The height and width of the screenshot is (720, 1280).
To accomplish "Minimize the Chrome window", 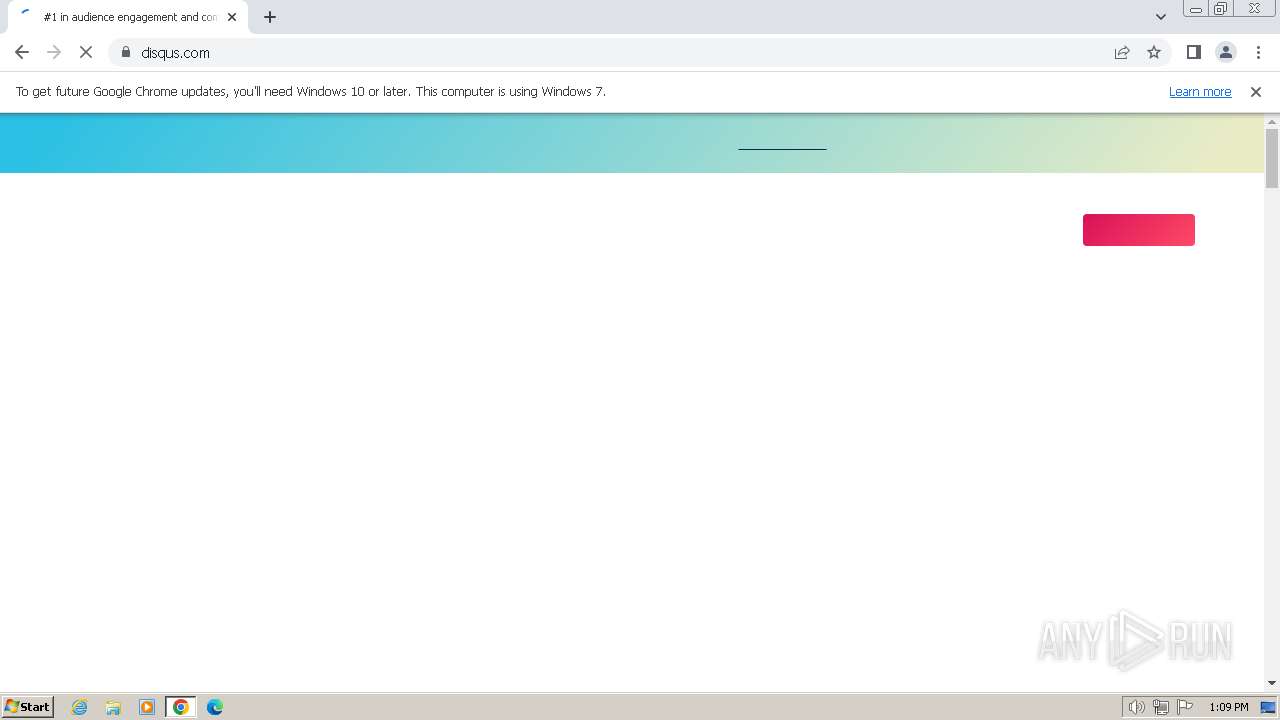I will [1196, 9].
